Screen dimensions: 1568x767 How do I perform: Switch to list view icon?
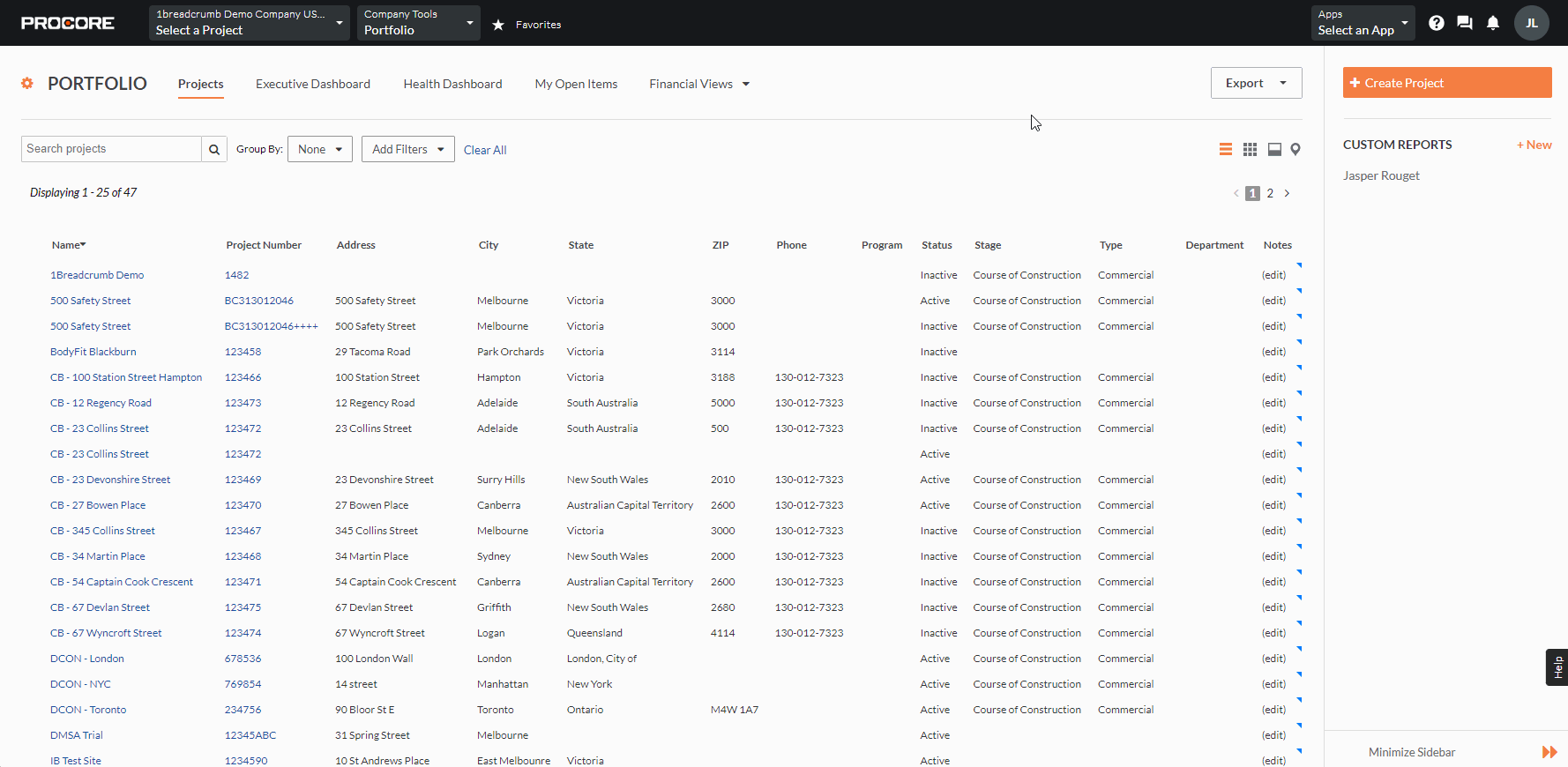(x=1225, y=149)
